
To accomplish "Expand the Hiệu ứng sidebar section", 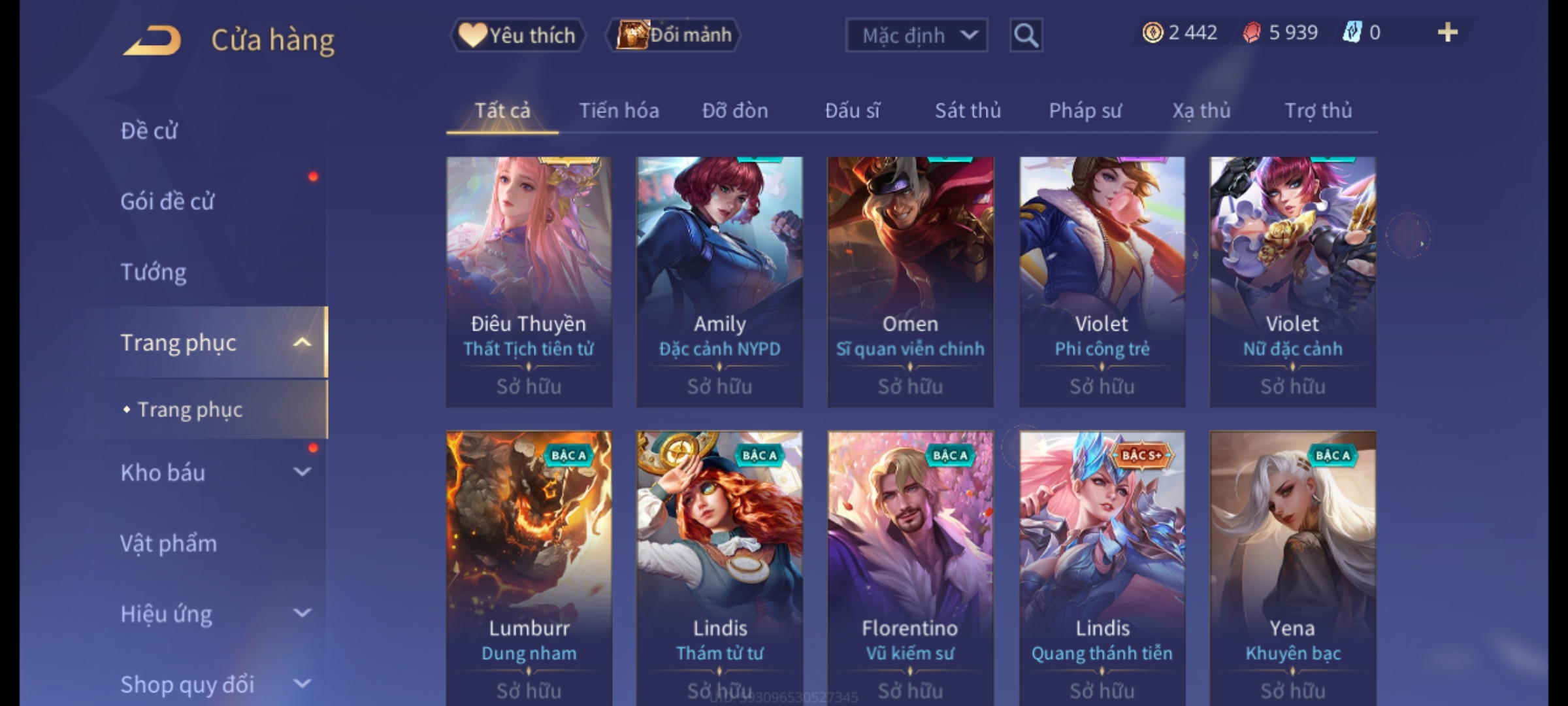I will [x=302, y=613].
